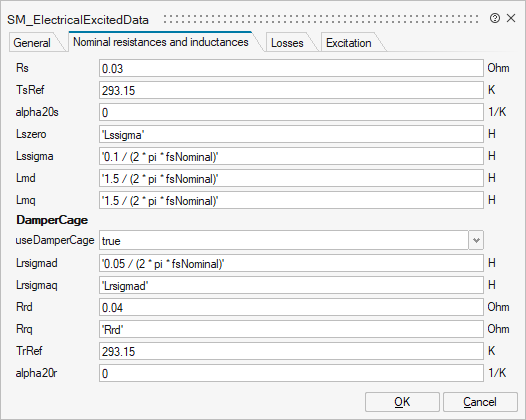The height and width of the screenshot is (420, 526).
Task: Open the Losses tab
Action: (287, 43)
